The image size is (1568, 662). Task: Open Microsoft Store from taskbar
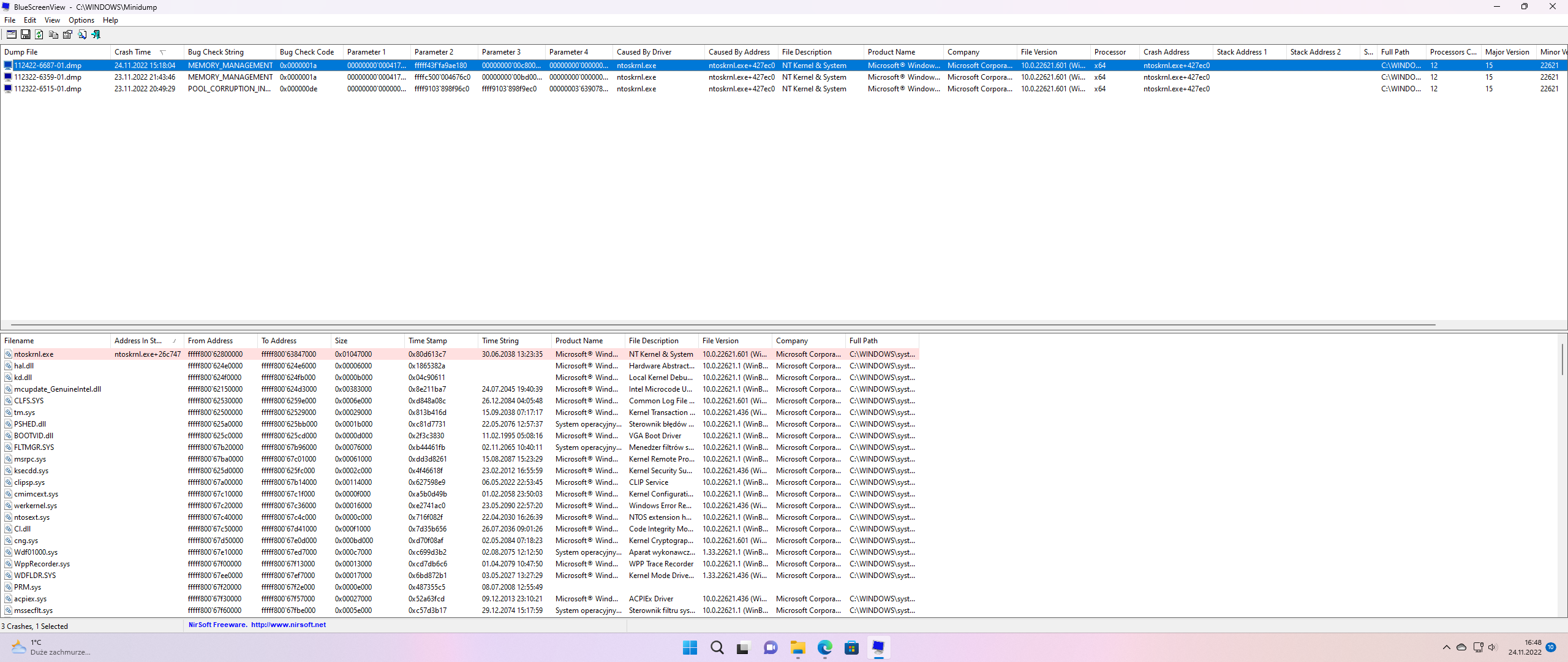pyautogui.click(x=851, y=647)
